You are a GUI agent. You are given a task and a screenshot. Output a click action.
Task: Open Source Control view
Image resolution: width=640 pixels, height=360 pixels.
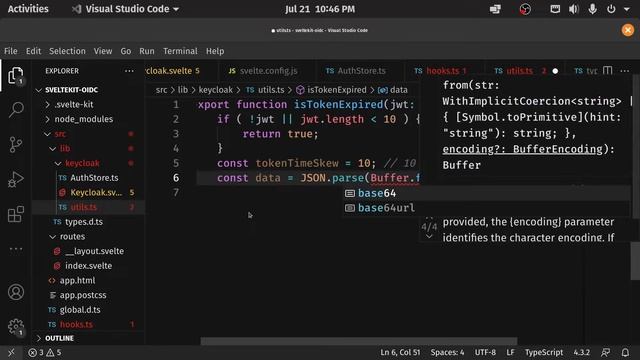tap(16, 144)
